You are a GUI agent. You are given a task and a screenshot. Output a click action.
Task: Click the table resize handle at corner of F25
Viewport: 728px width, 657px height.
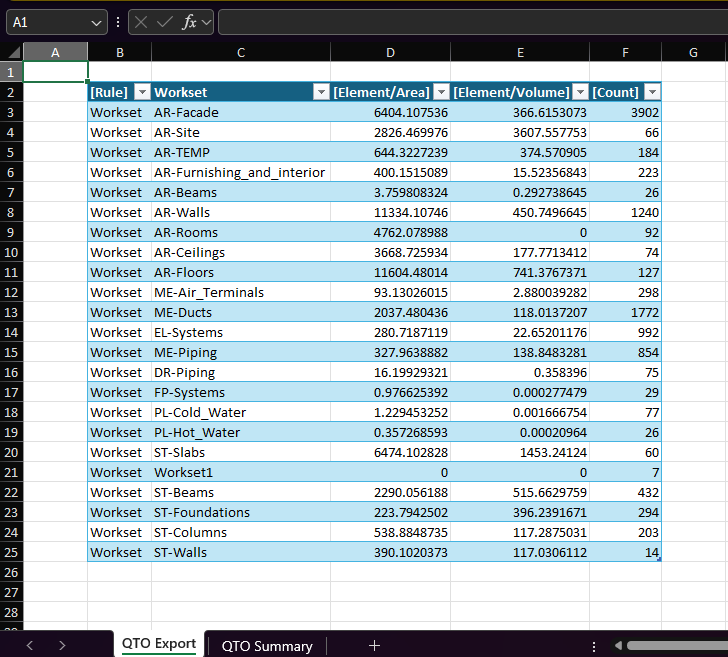659,559
